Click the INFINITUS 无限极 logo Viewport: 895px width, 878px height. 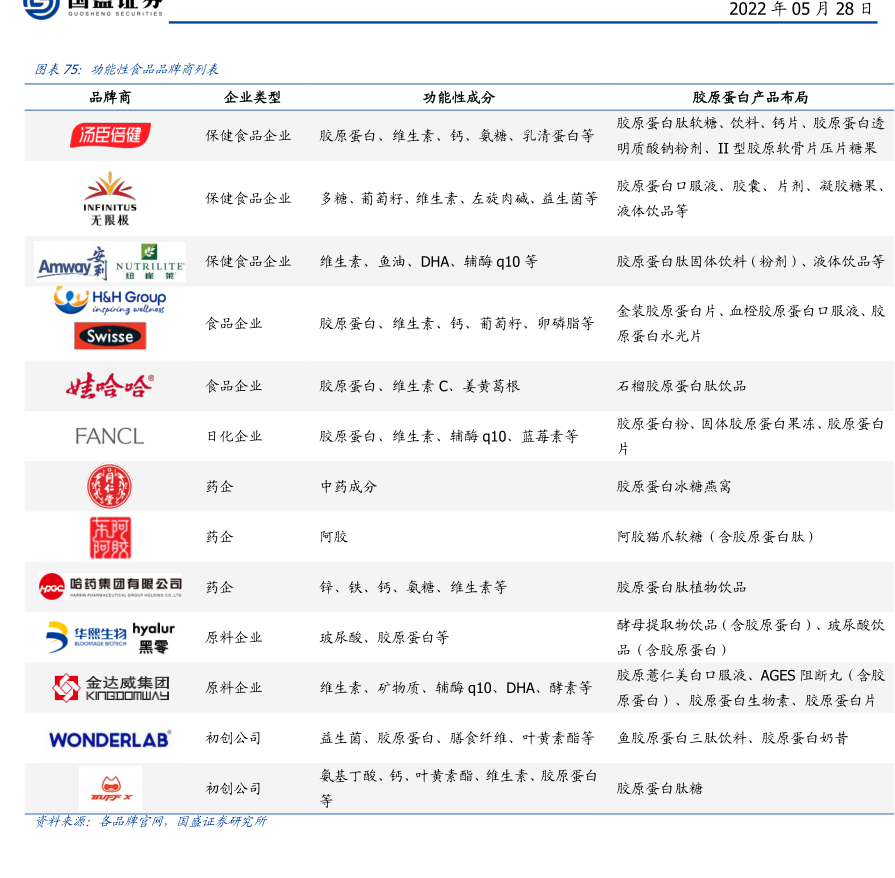[x=110, y=199]
